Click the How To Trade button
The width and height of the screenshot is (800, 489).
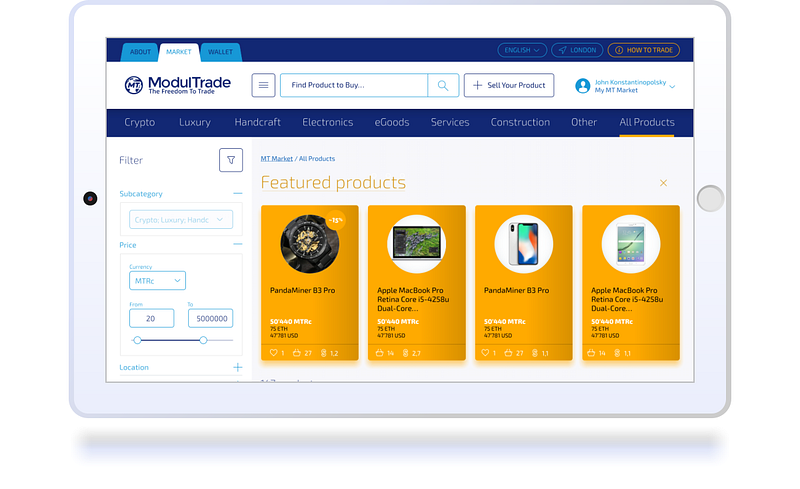click(643, 50)
